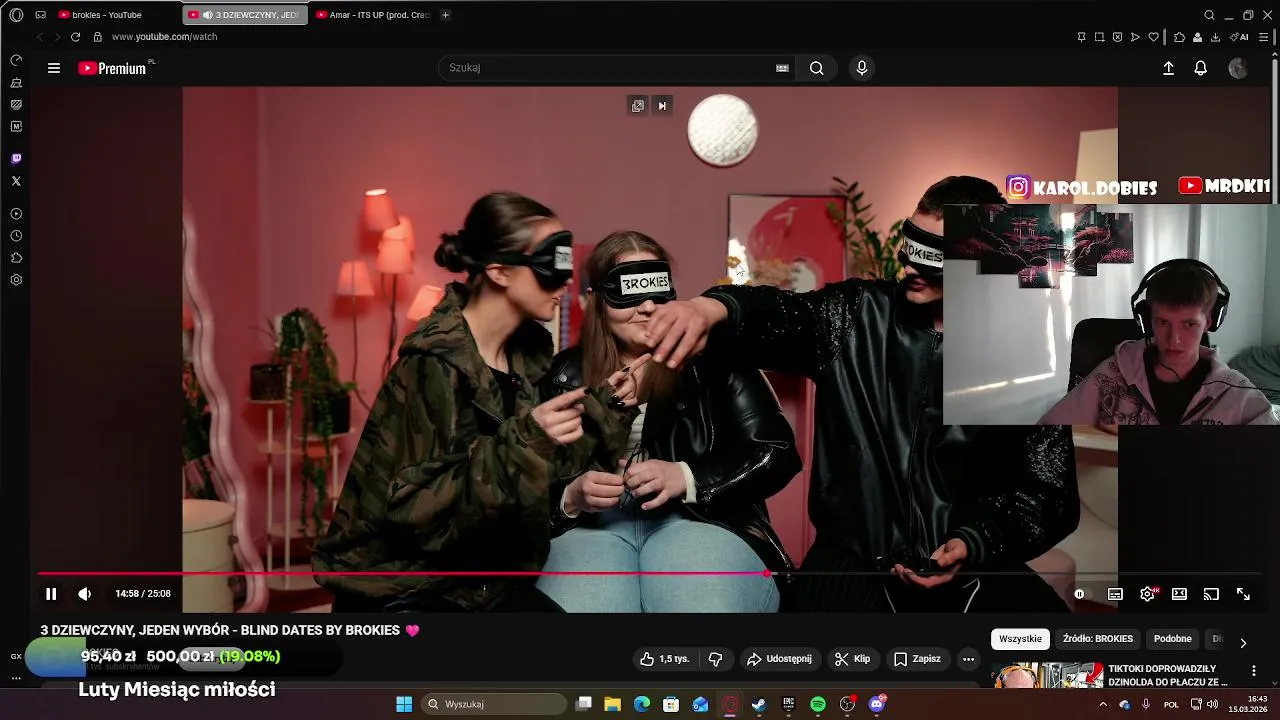Open the browser AI assistant
This screenshot has width=1280, height=720.
(1240, 37)
